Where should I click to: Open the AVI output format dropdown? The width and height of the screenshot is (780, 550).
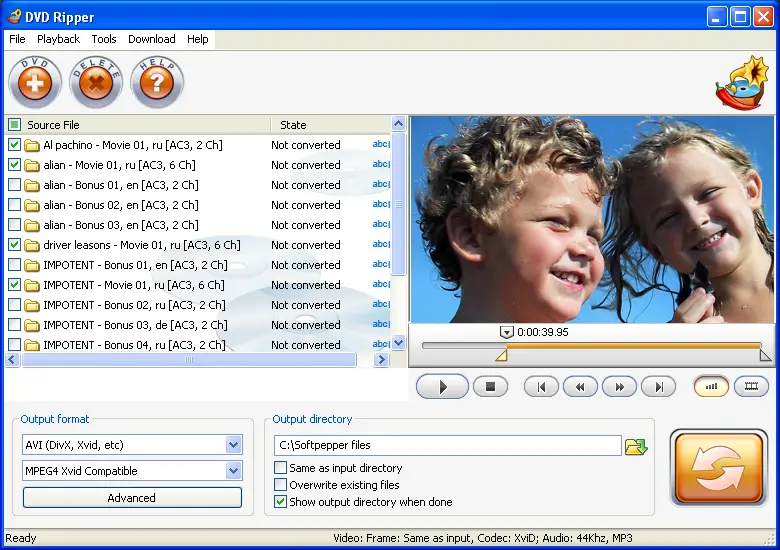[233, 445]
